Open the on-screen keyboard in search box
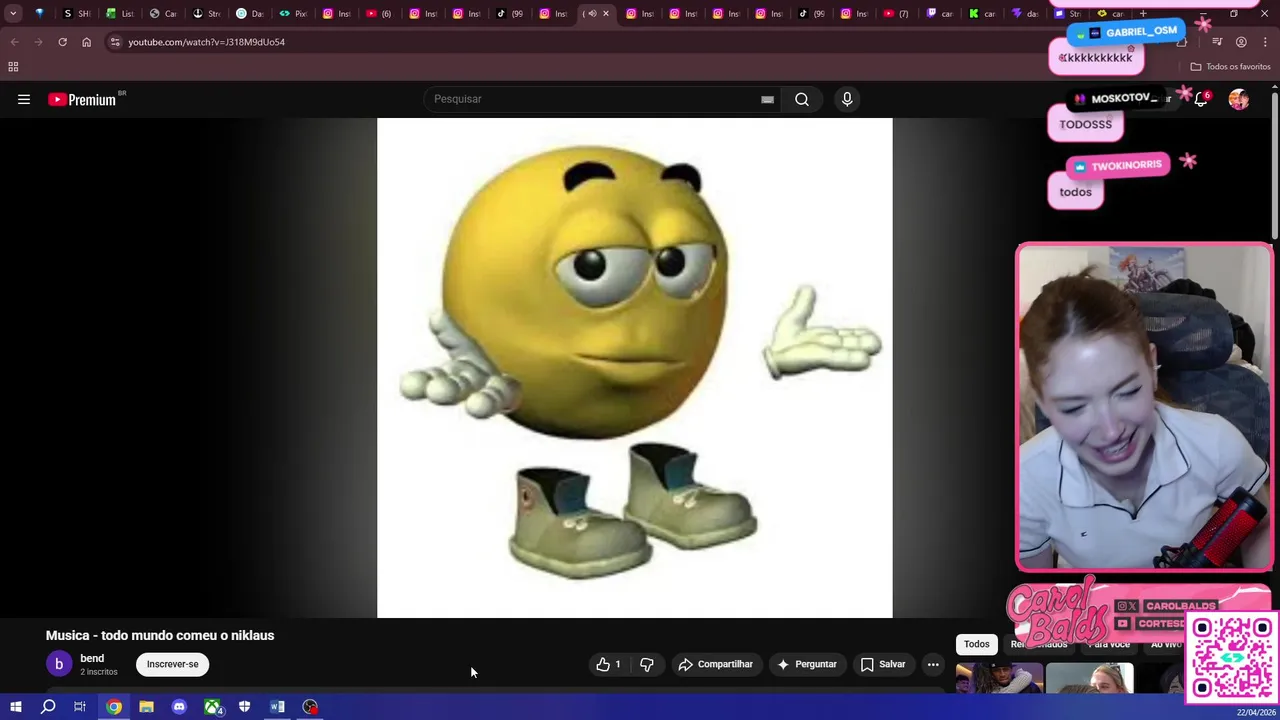The height and width of the screenshot is (720, 1280). pos(767,99)
